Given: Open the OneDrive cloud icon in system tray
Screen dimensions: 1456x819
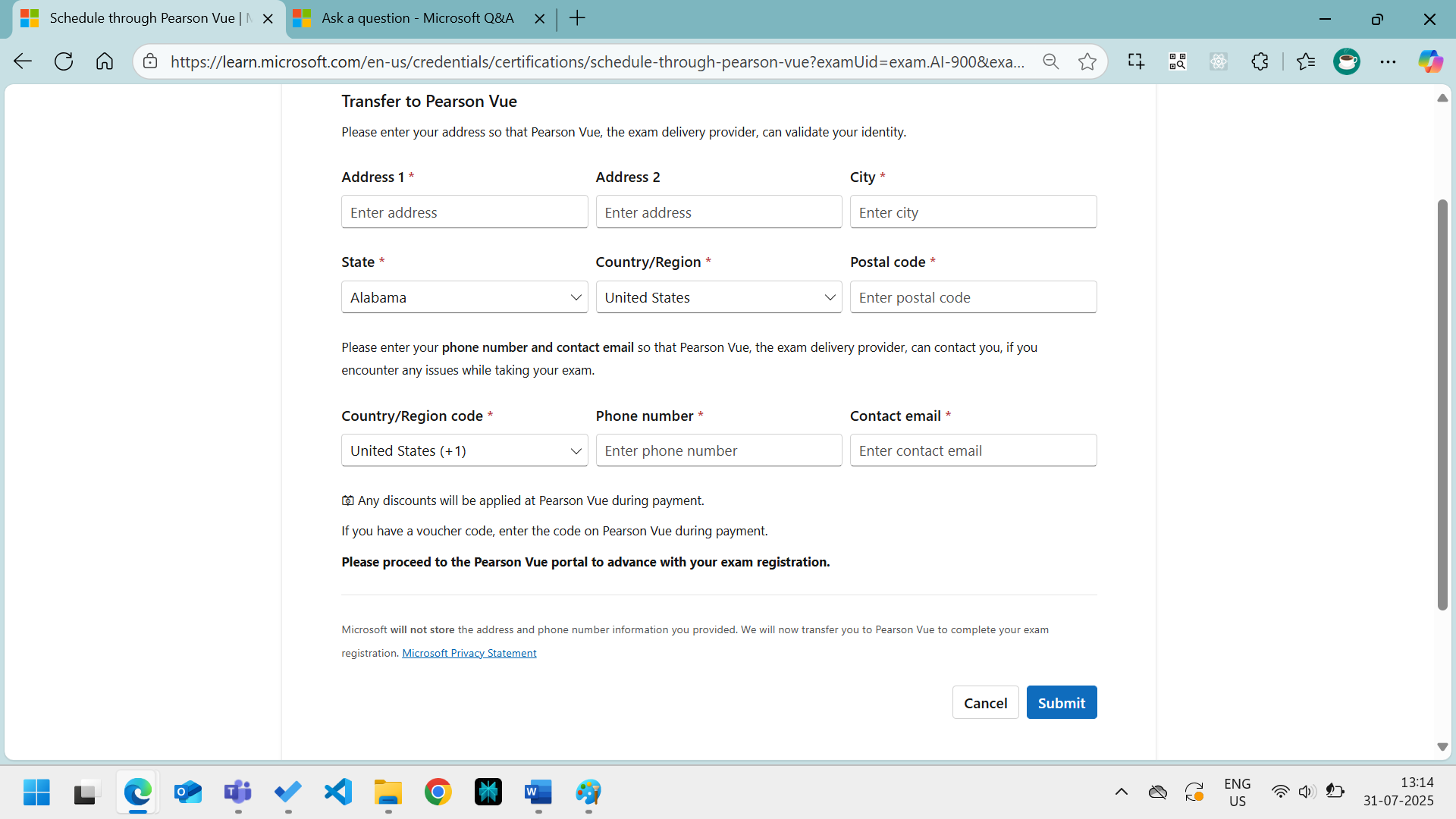Looking at the screenshot, I should click(x=1157, y=792).
